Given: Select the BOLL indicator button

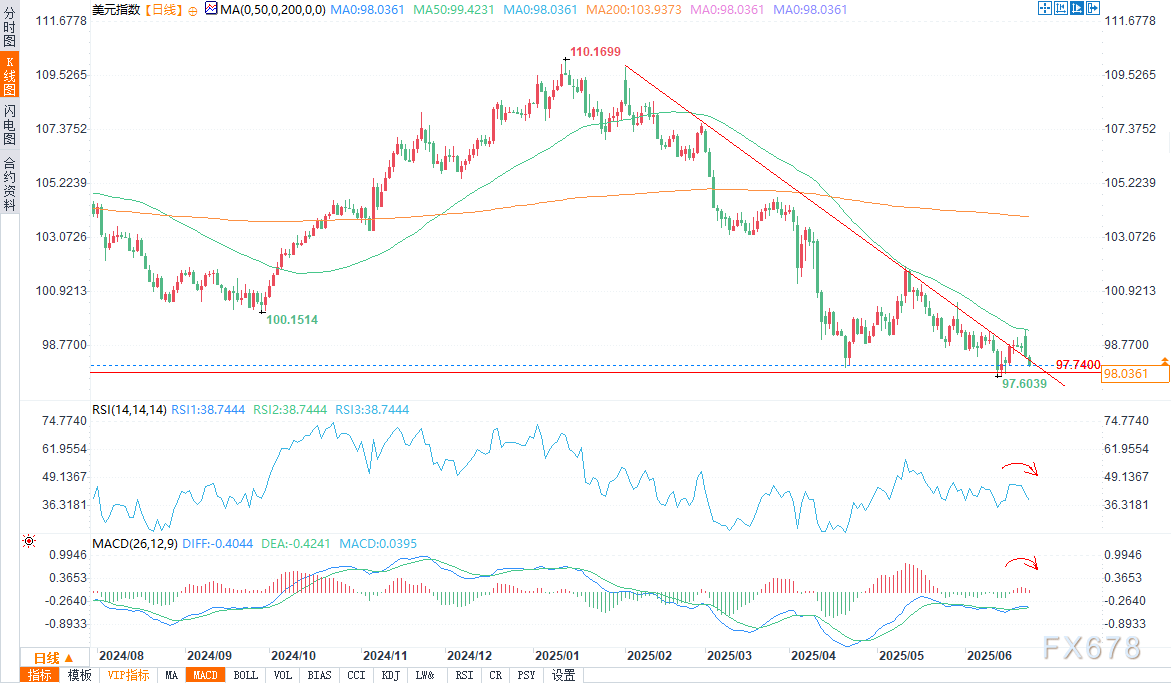Looking at the screenshot, I should (x=246, y=675).
